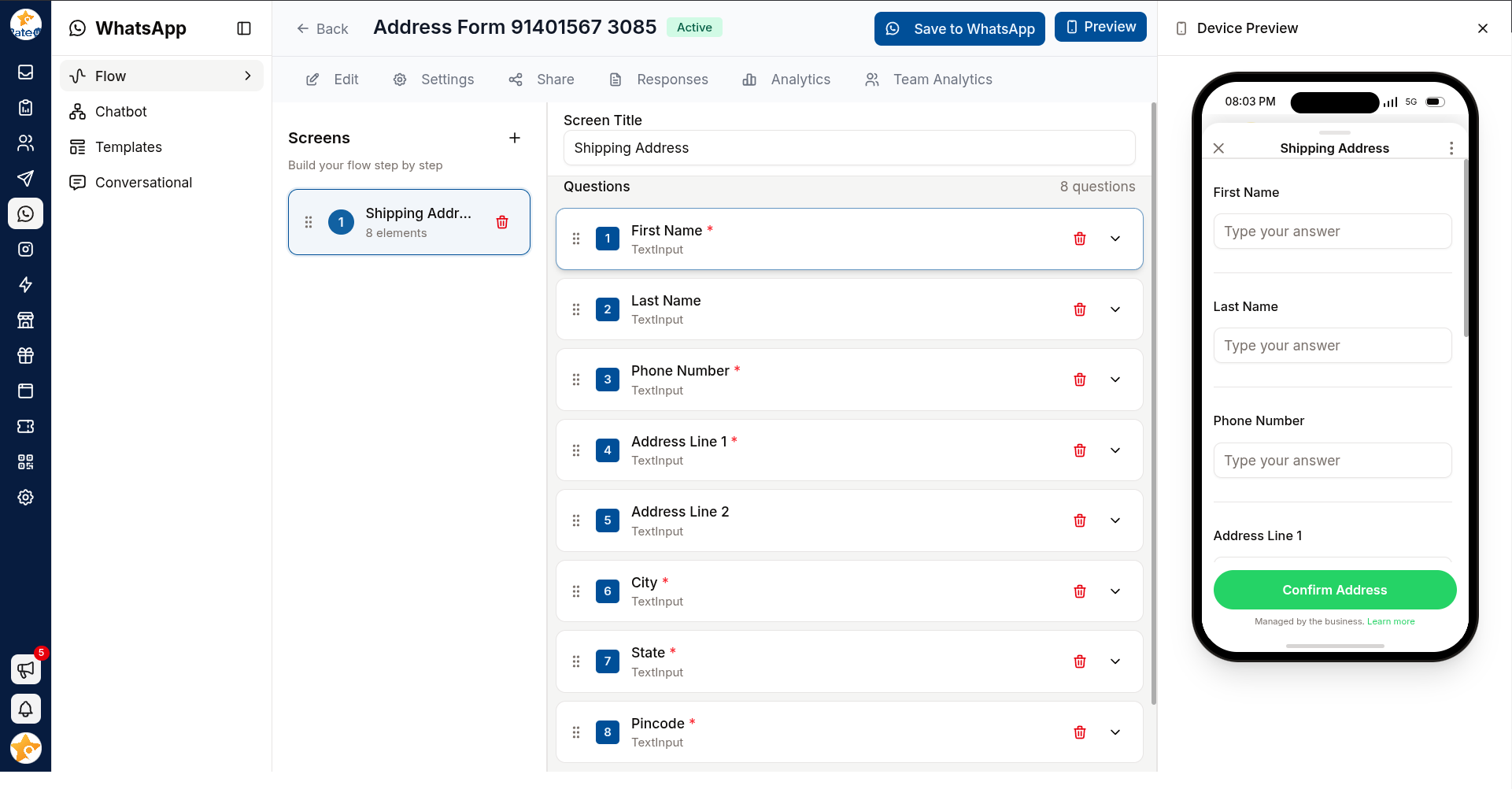Open the gift rewards icon in sidebar

tap(25, 355)
